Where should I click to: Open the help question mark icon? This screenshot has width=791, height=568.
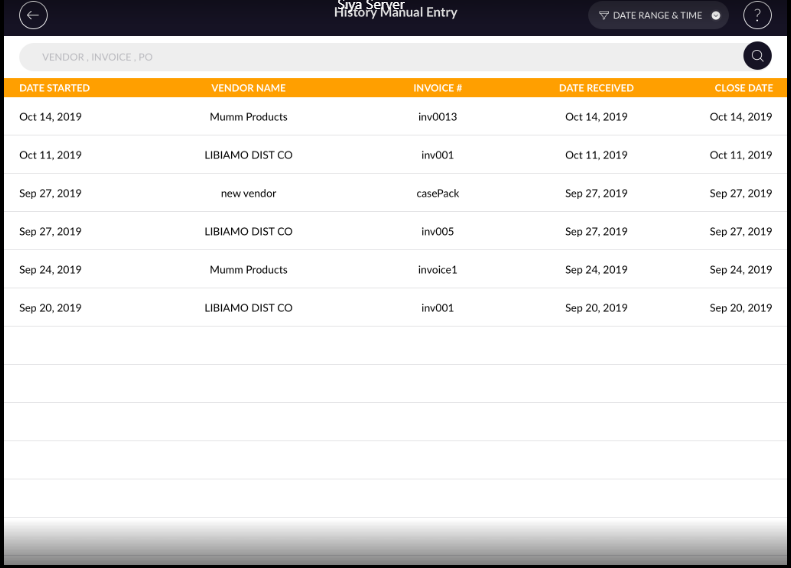click(758, 15)
